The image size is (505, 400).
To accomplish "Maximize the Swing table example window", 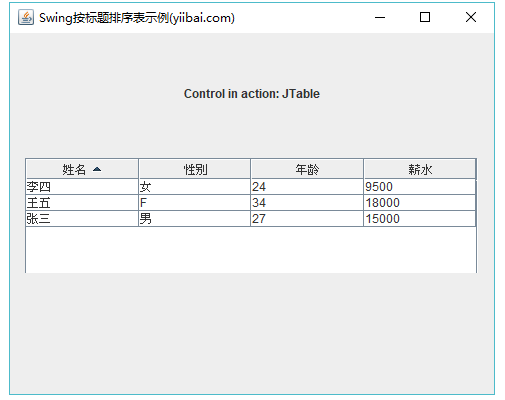I will click(x=425, y=17).
